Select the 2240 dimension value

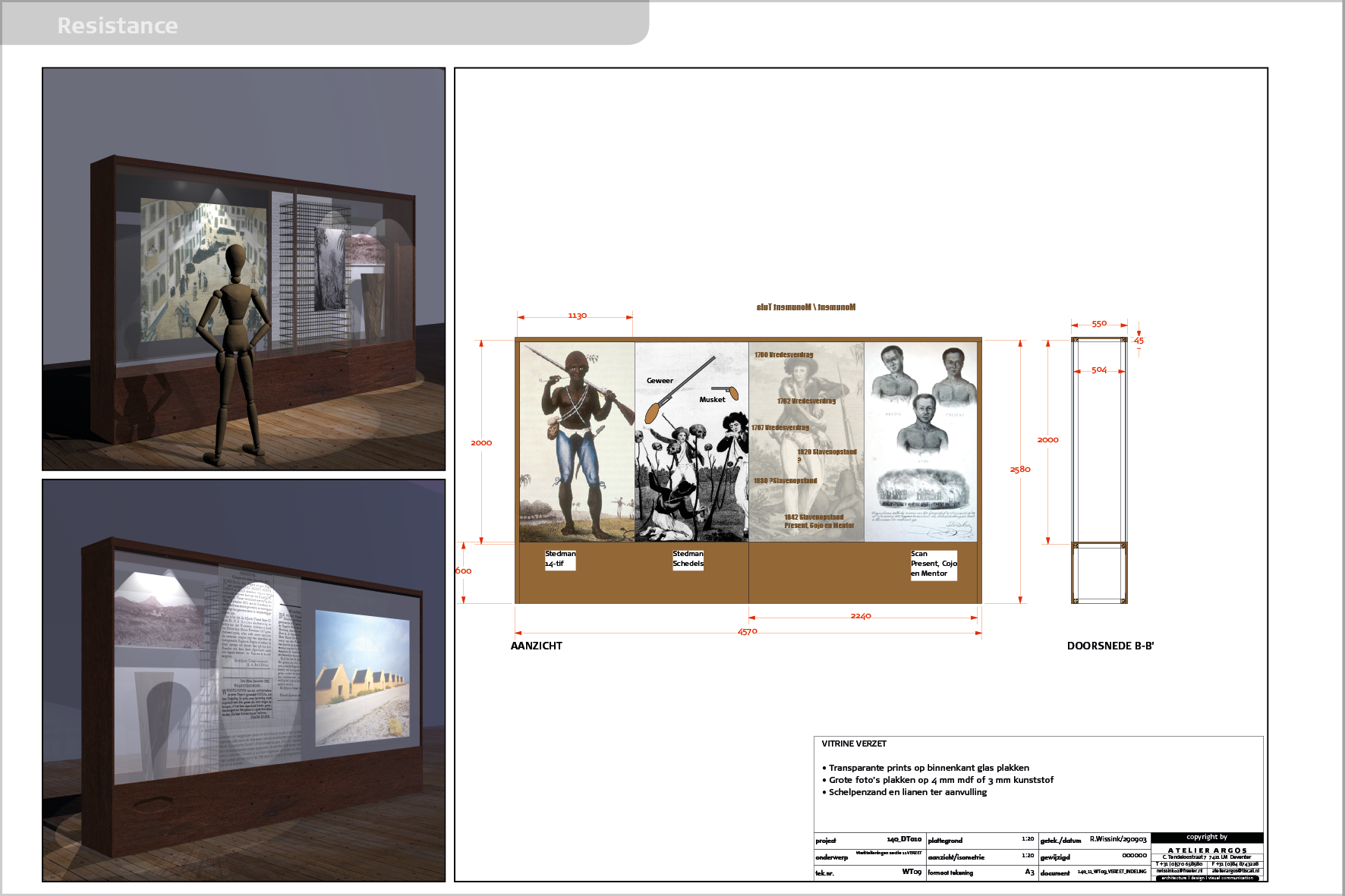861,616
